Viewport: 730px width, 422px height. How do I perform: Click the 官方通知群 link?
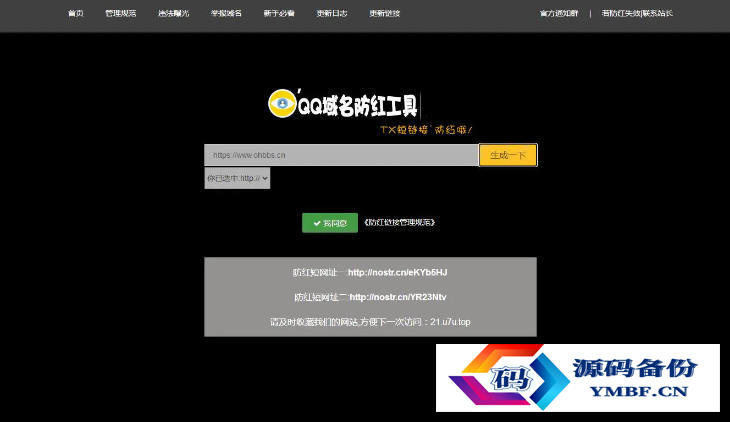point(559,14)
